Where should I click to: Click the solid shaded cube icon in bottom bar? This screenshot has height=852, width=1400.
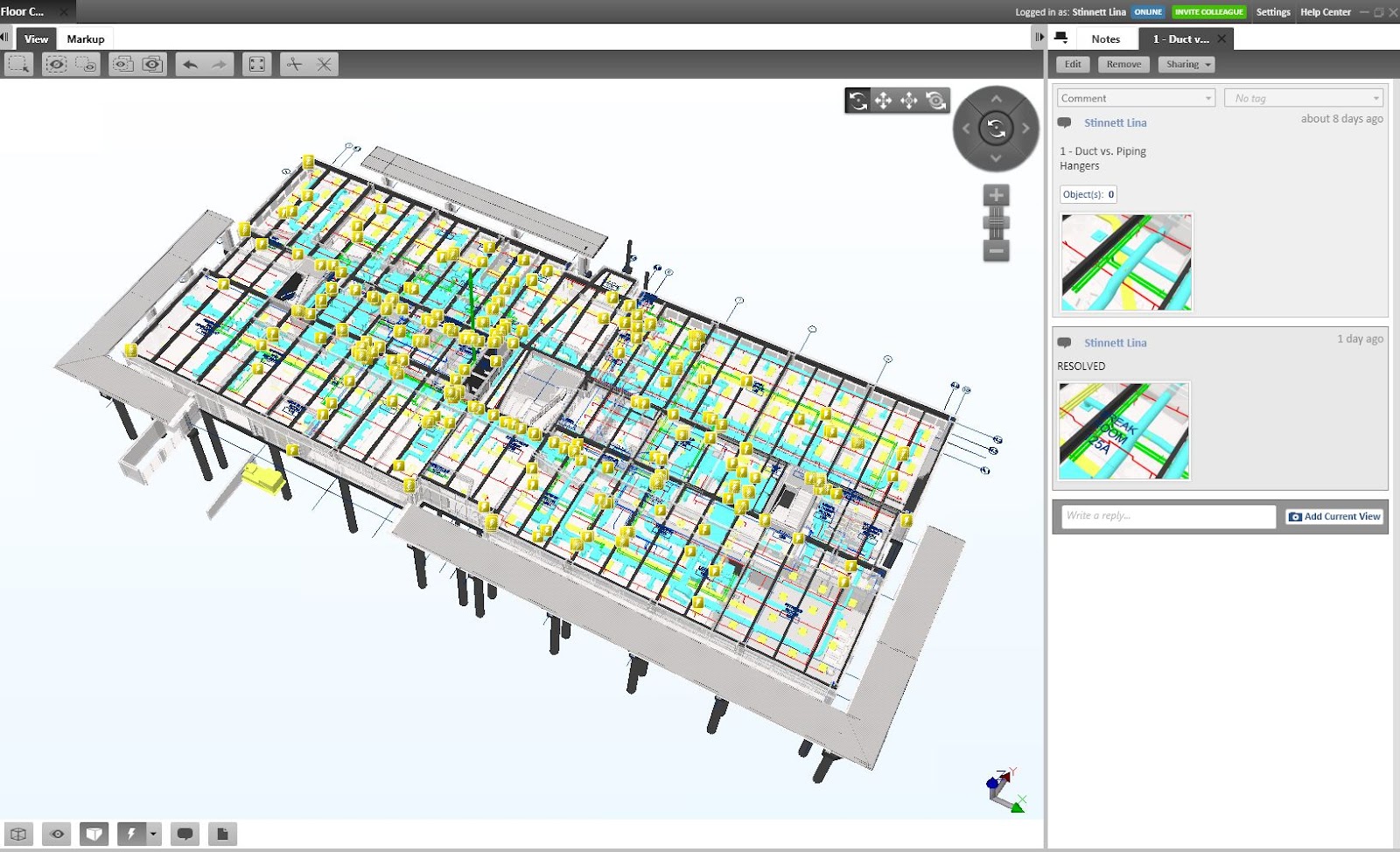[94, 834]
